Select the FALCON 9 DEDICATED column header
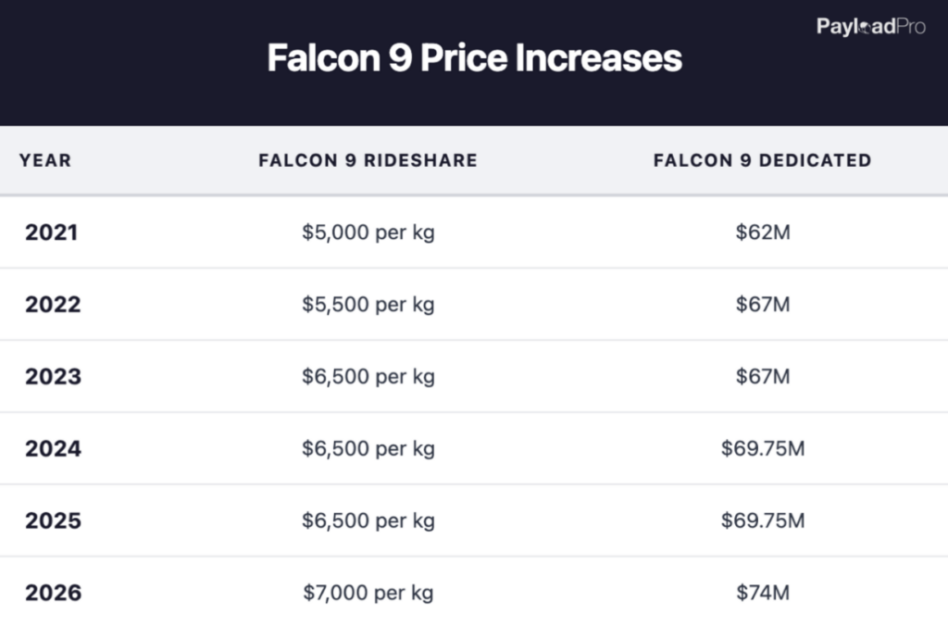 [762, 160]
